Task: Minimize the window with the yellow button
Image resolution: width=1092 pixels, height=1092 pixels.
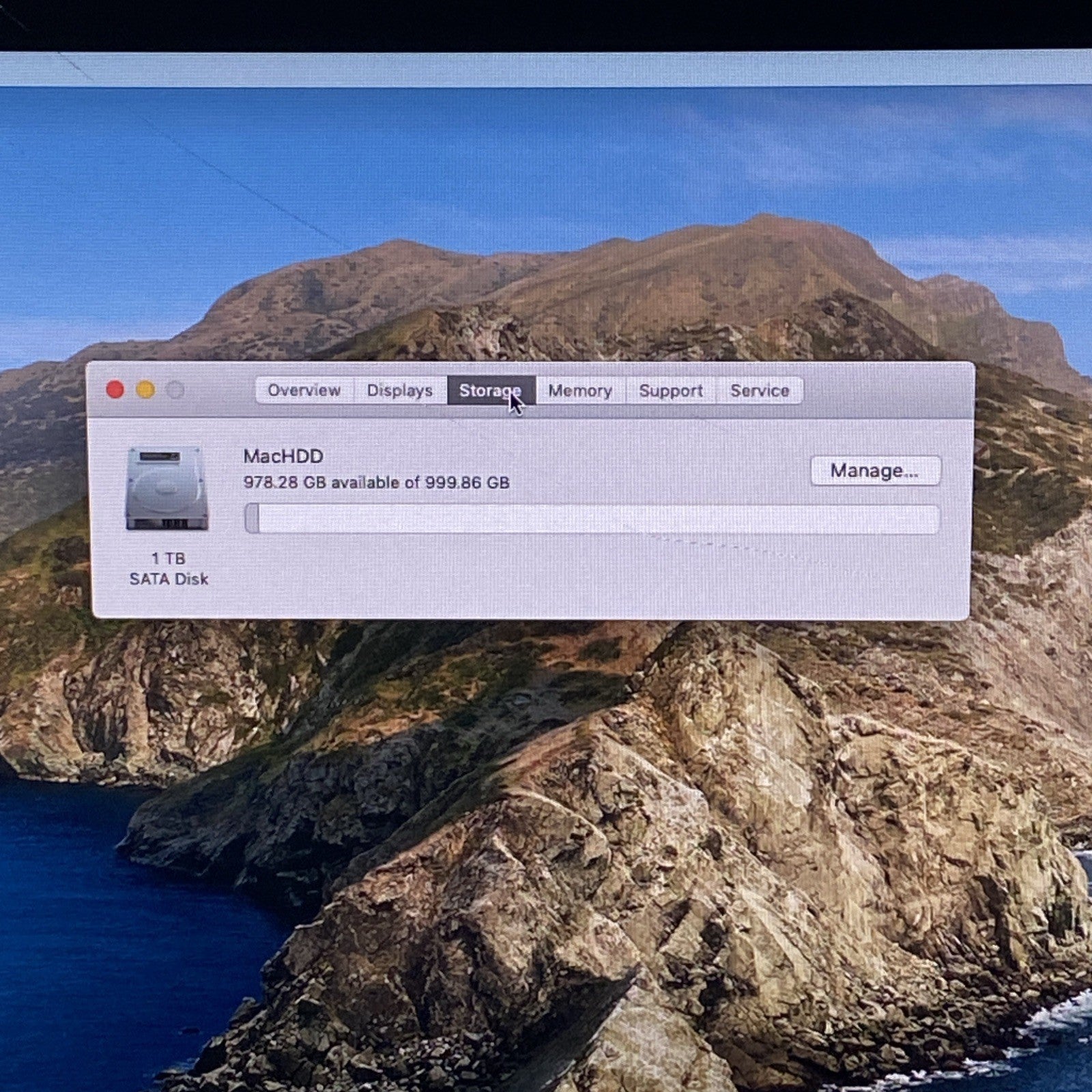Action: tap(145, 390)
